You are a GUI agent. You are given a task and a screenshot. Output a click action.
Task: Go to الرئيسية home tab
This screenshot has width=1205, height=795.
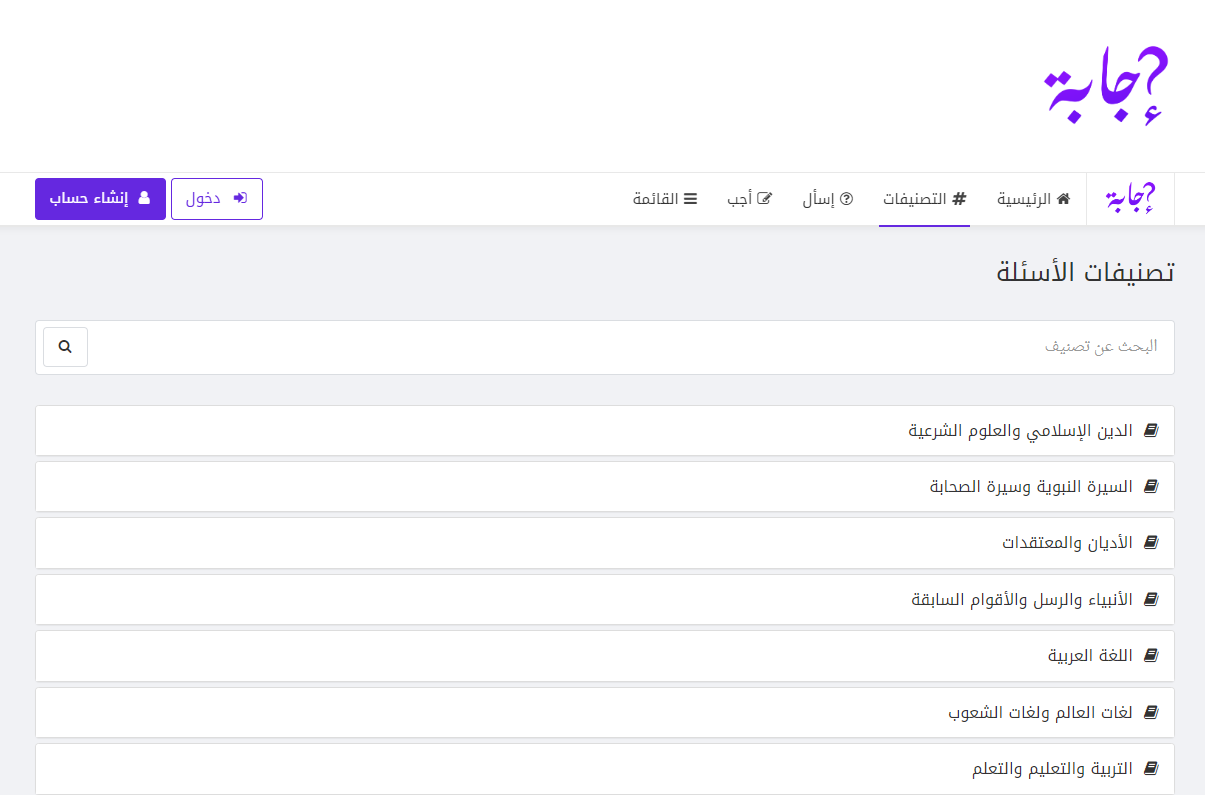pyautogui.click(x=1033, y=199)
